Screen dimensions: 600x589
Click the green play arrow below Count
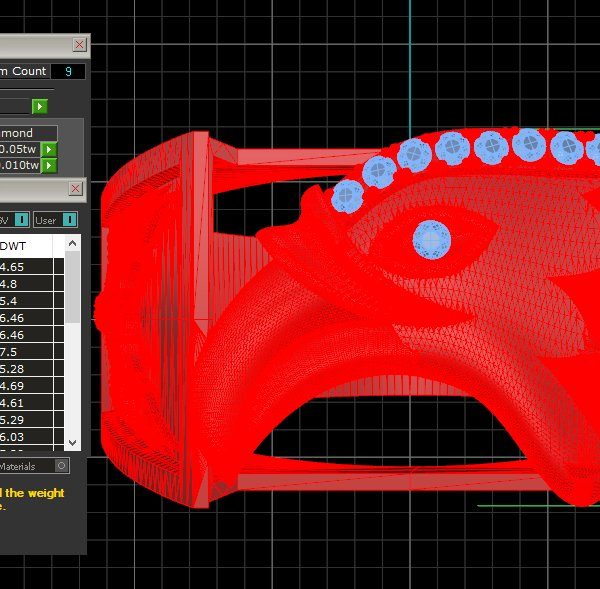40,106
